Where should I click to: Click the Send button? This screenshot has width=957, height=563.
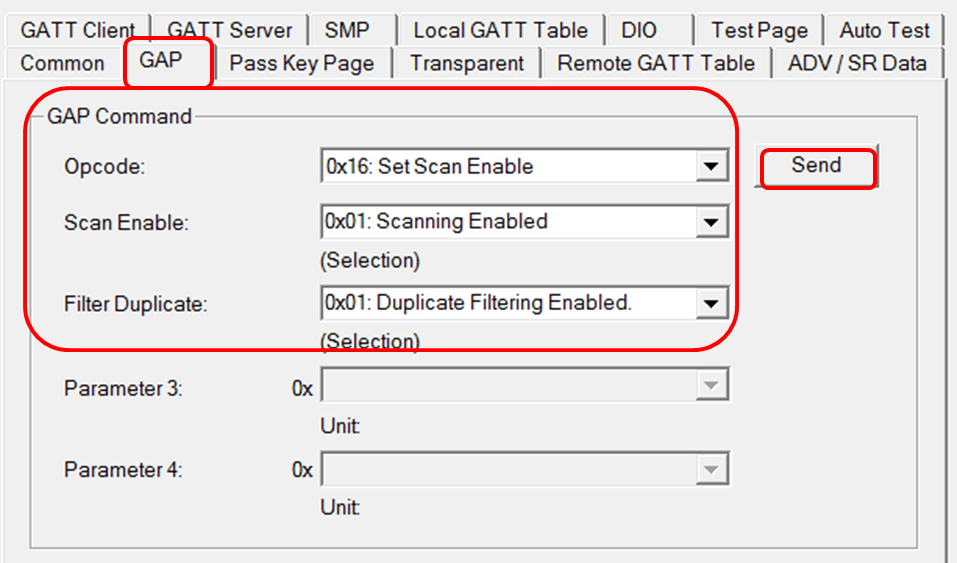pyautogui.click(x=816, y=166)
